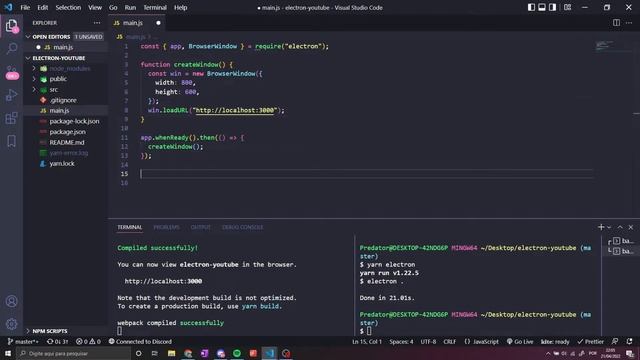Screen dimensions: 640x360
Task: Switch to the Problems panel tab
Action: pyautogui.click(x=166, y=227)
